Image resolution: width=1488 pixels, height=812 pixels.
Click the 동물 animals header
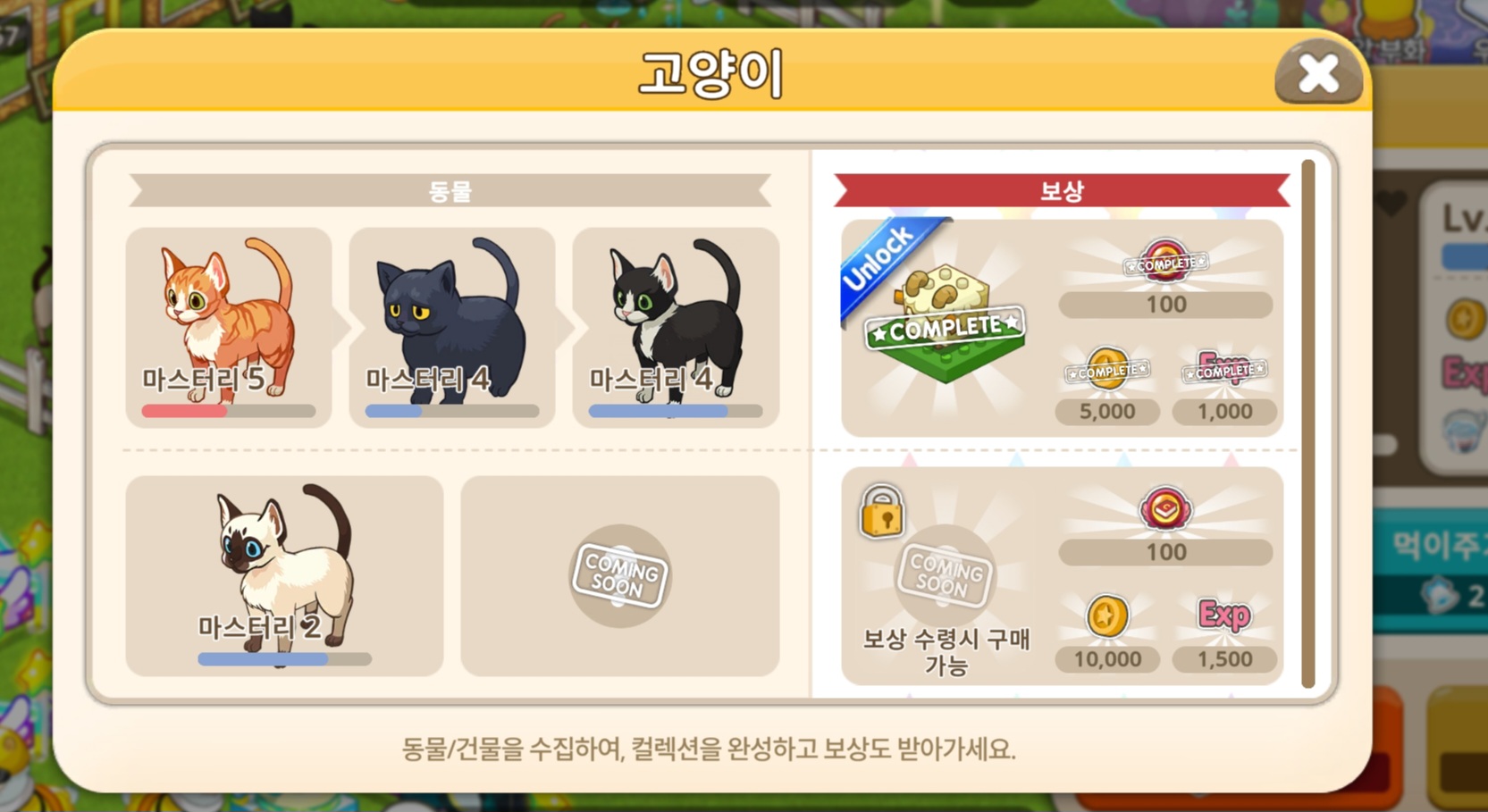coord(450,190)
